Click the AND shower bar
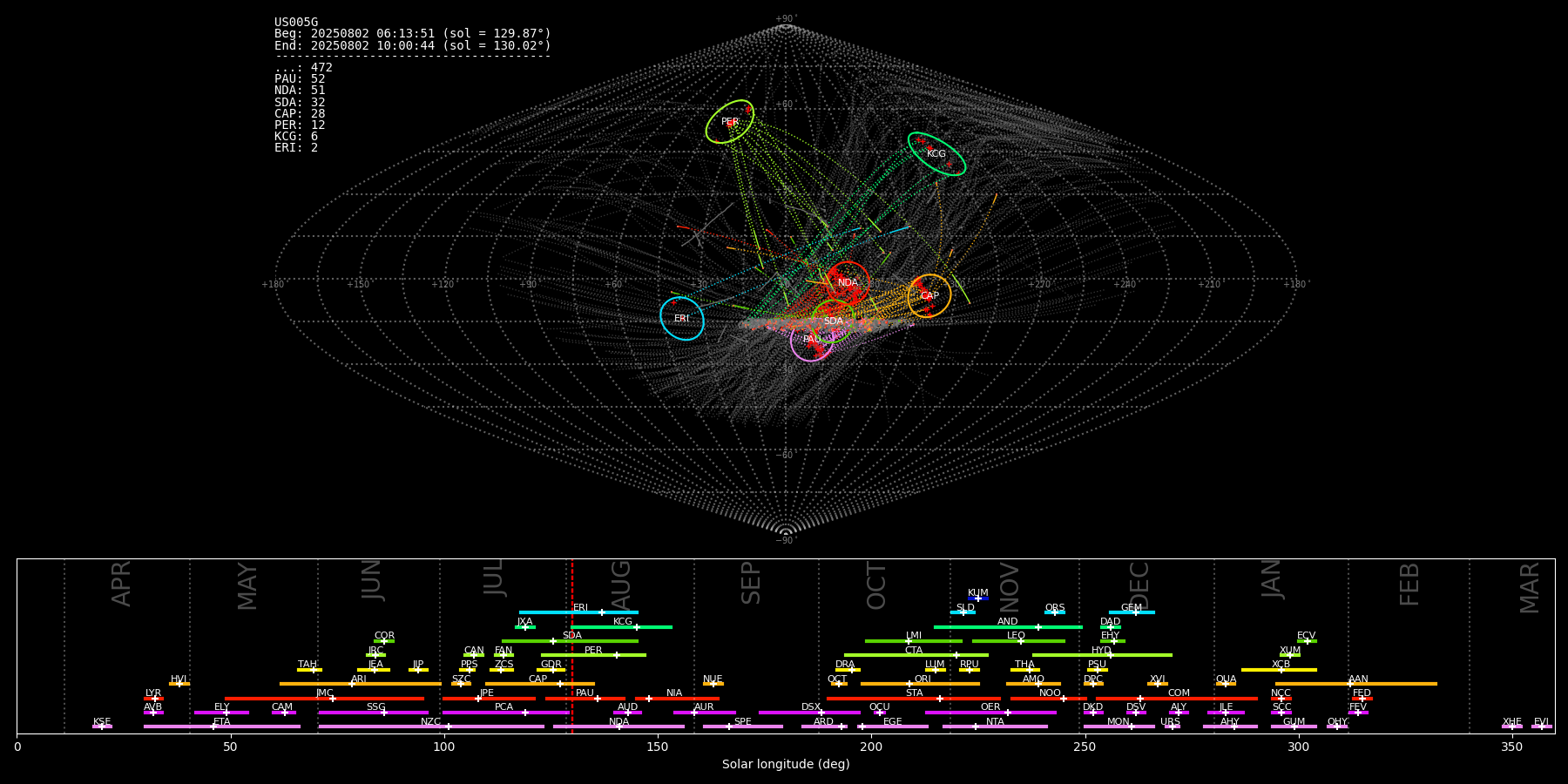This screenshot has height=784, width=1568. coord(1008,626)
